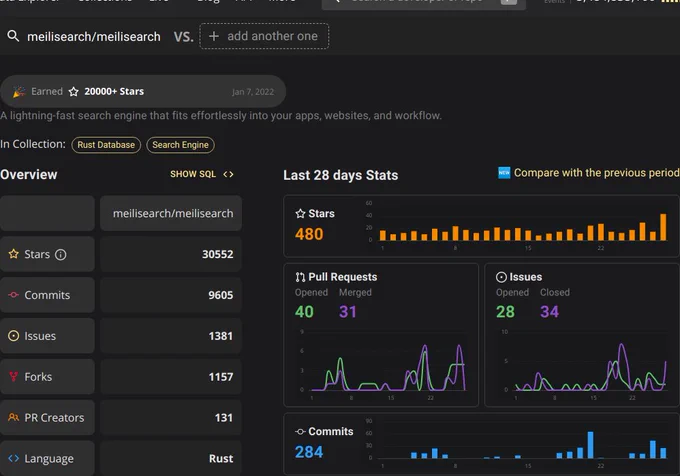Click the yellow star icon in Stars overview row

(x=13, y=254)
